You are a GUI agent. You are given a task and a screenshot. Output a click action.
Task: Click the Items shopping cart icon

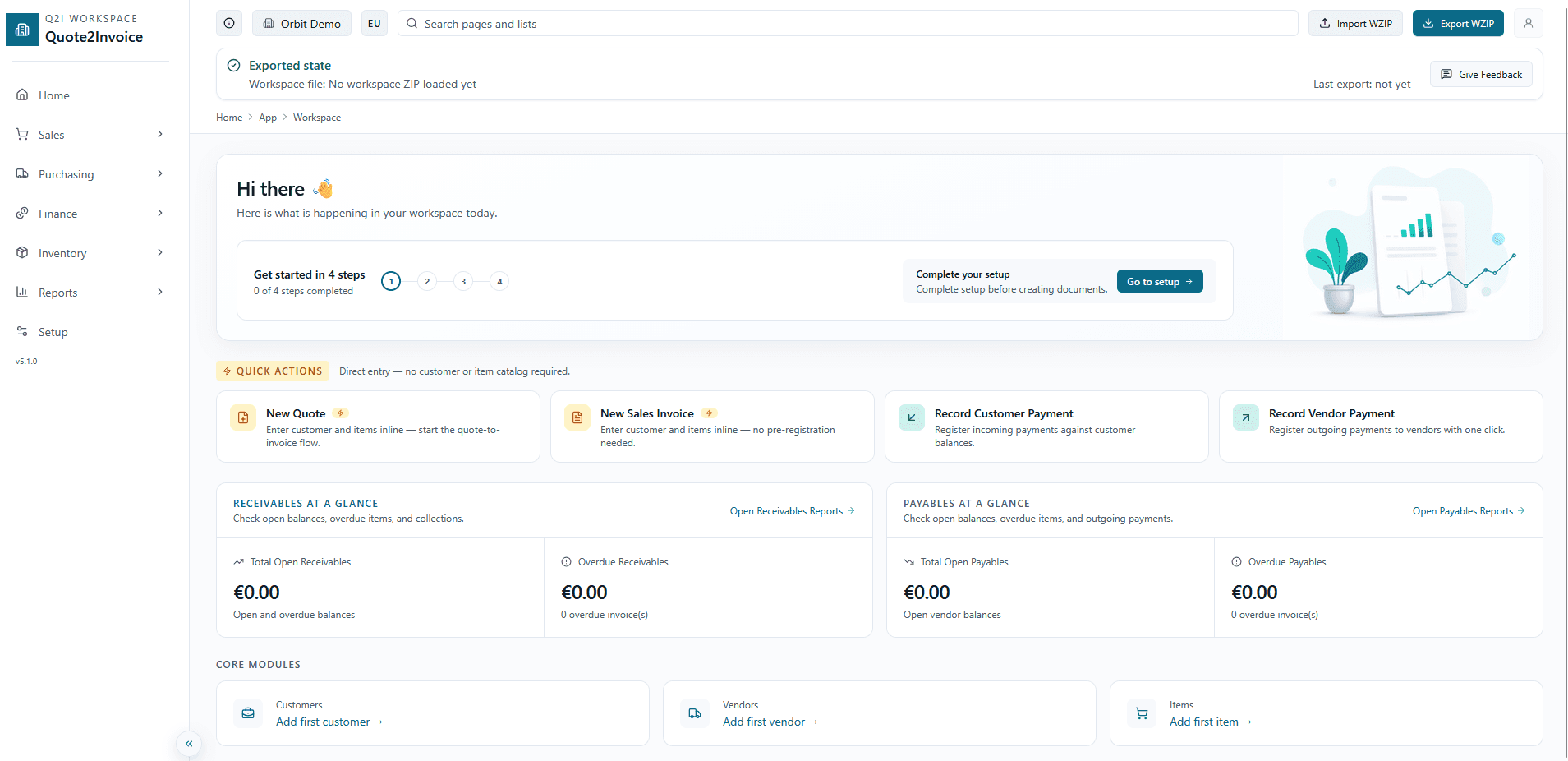tap(1141, 713)
